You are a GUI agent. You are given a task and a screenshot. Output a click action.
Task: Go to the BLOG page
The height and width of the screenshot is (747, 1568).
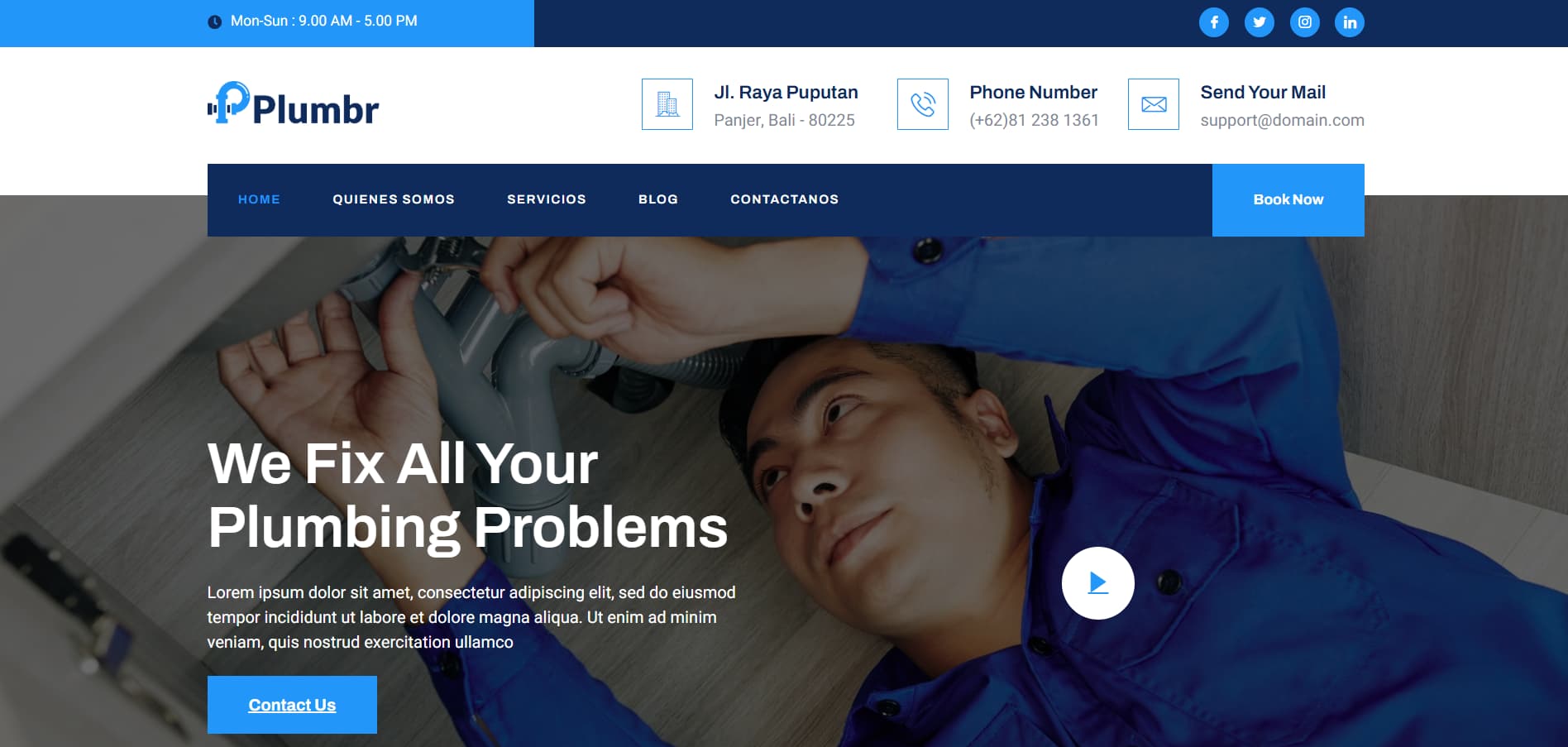click(x=658, y=199)
